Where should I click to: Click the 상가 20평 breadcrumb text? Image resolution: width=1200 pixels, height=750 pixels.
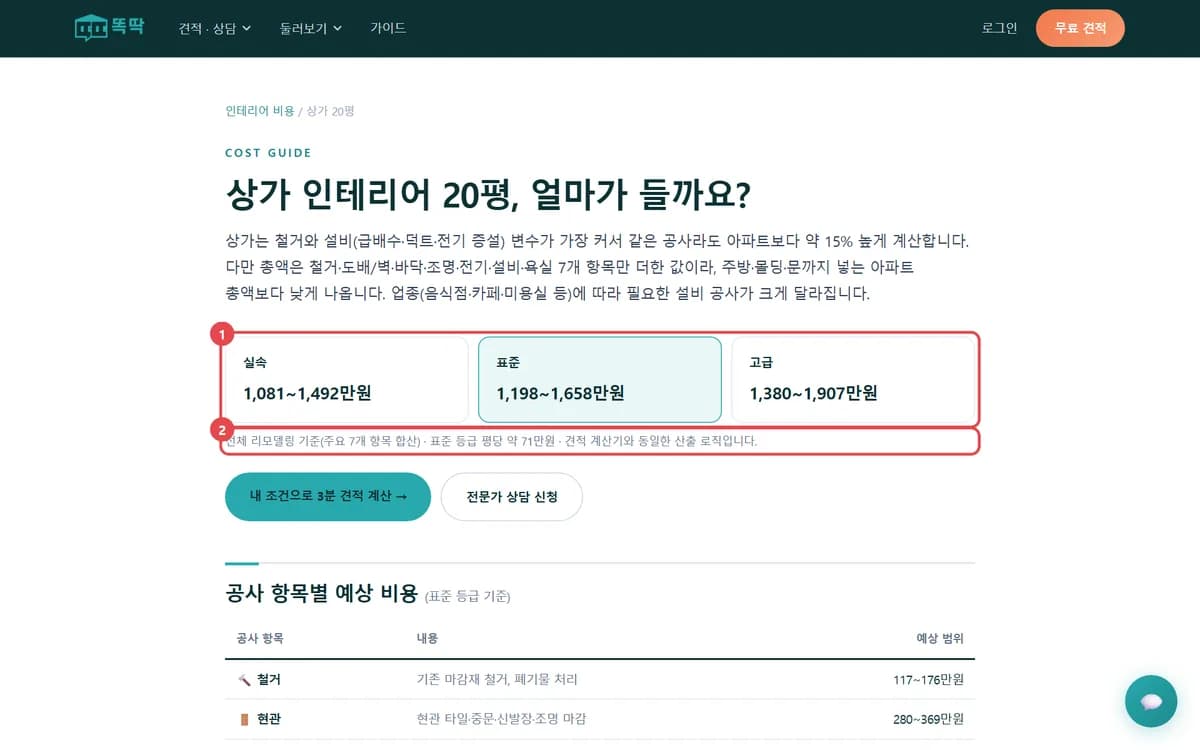click(x=330, y=111)
